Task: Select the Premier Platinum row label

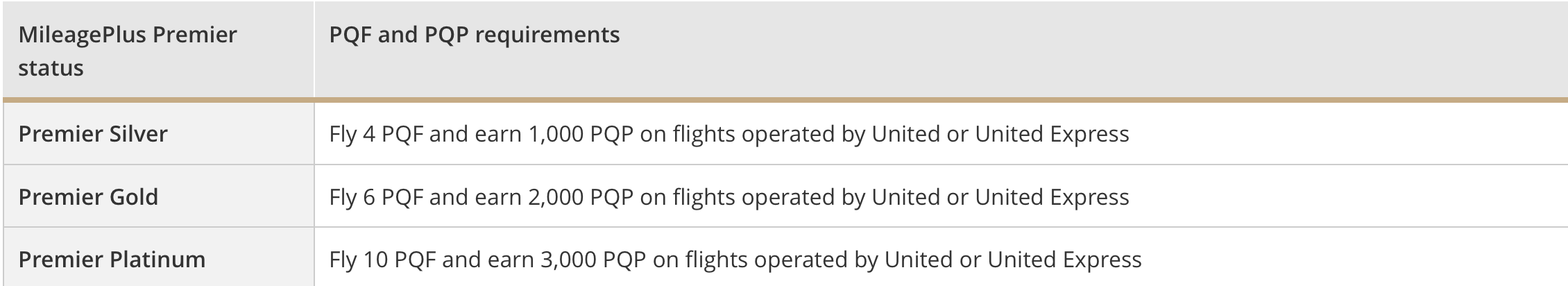Action: [112, 260]
